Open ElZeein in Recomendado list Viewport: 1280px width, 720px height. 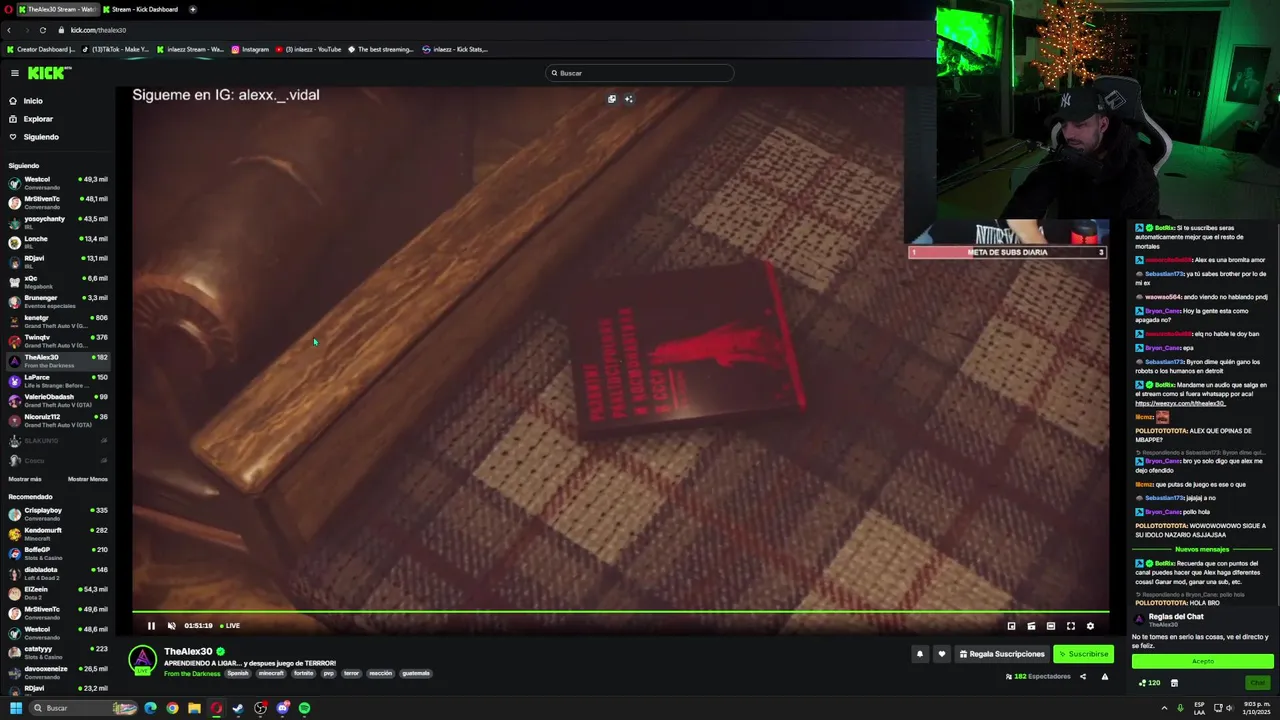[x=58, y=593]
